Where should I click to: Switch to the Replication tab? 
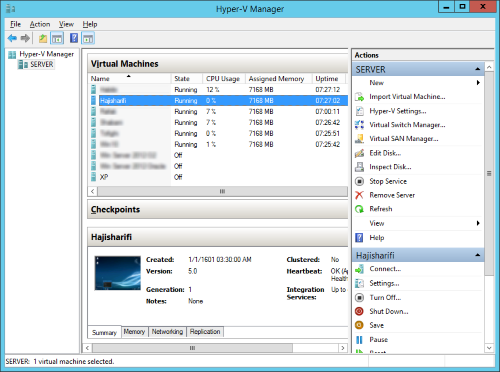pyautogui.click(x=205, y=332)
